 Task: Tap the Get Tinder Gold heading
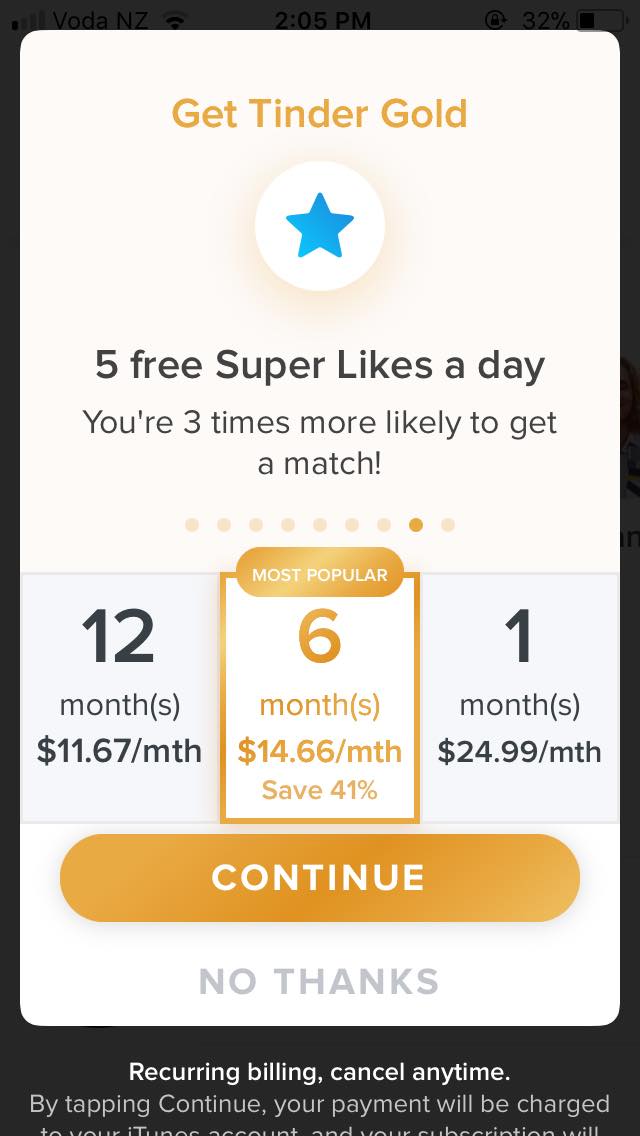320,113
